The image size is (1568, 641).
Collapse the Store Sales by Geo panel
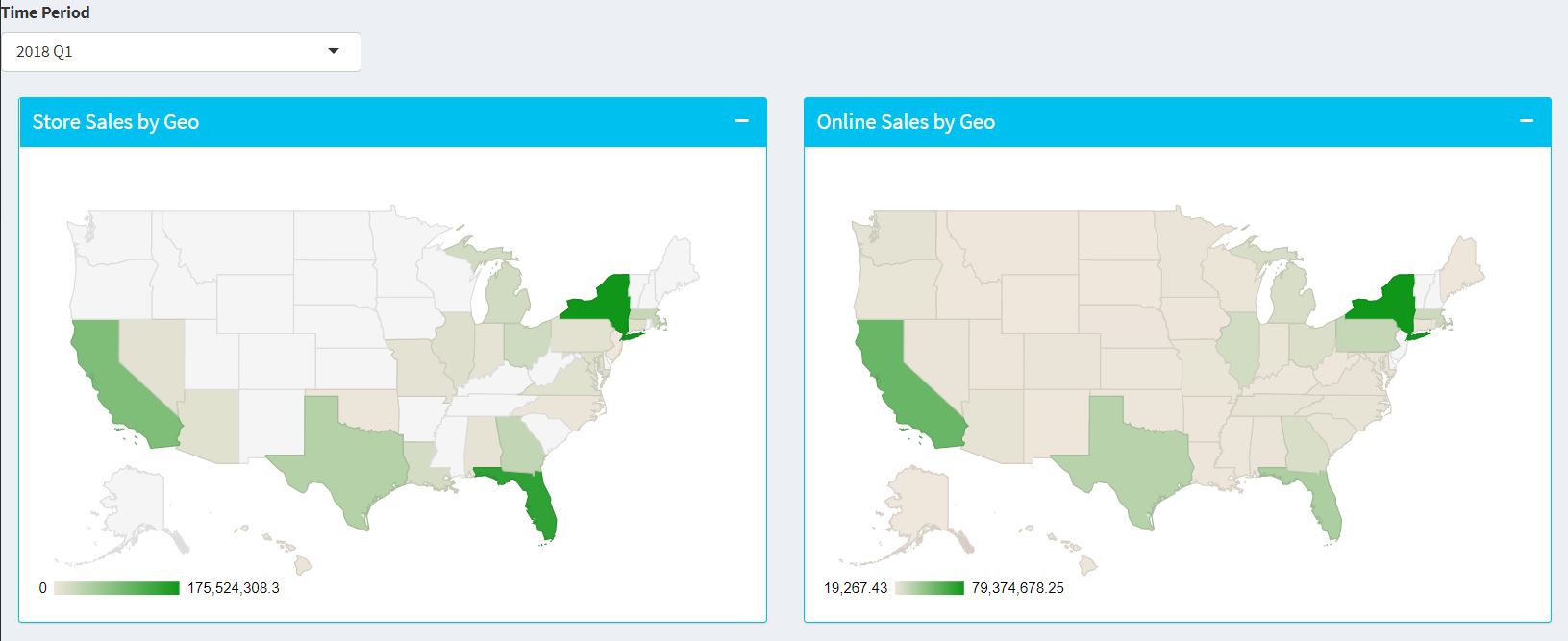(x=741, y=121)
